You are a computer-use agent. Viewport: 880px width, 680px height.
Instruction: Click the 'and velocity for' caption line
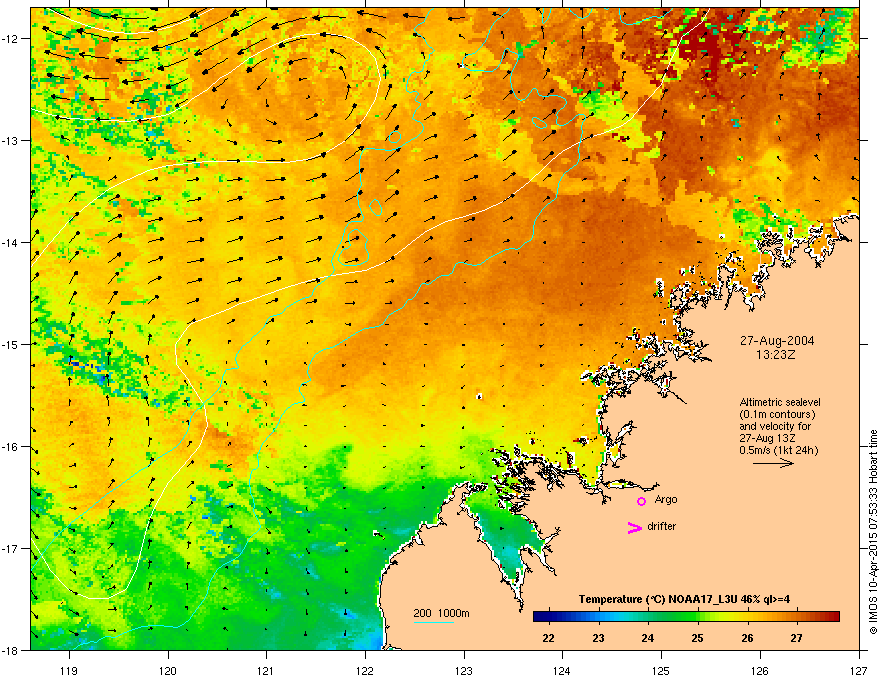[775, 426]
